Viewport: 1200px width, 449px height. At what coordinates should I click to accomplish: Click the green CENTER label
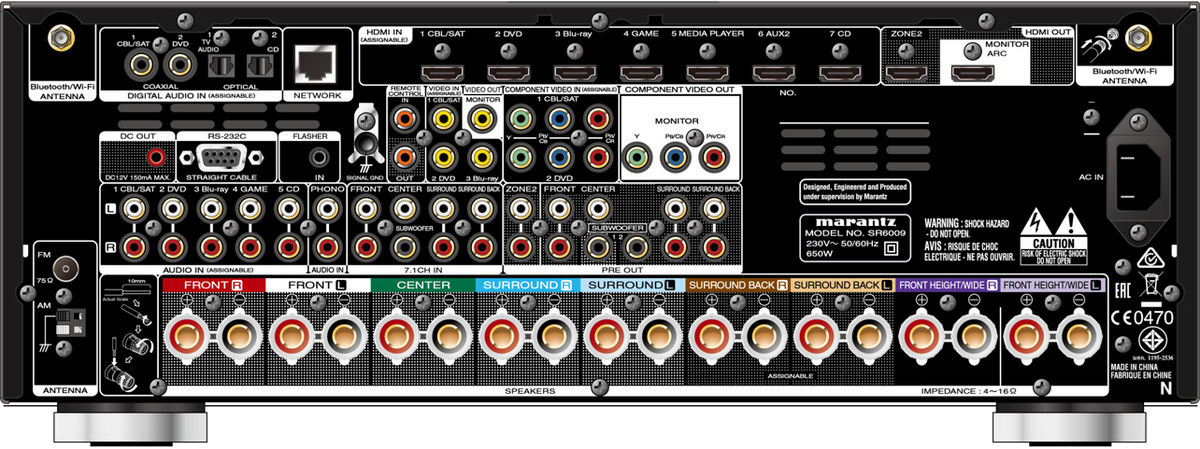click(x=423, y=285)
